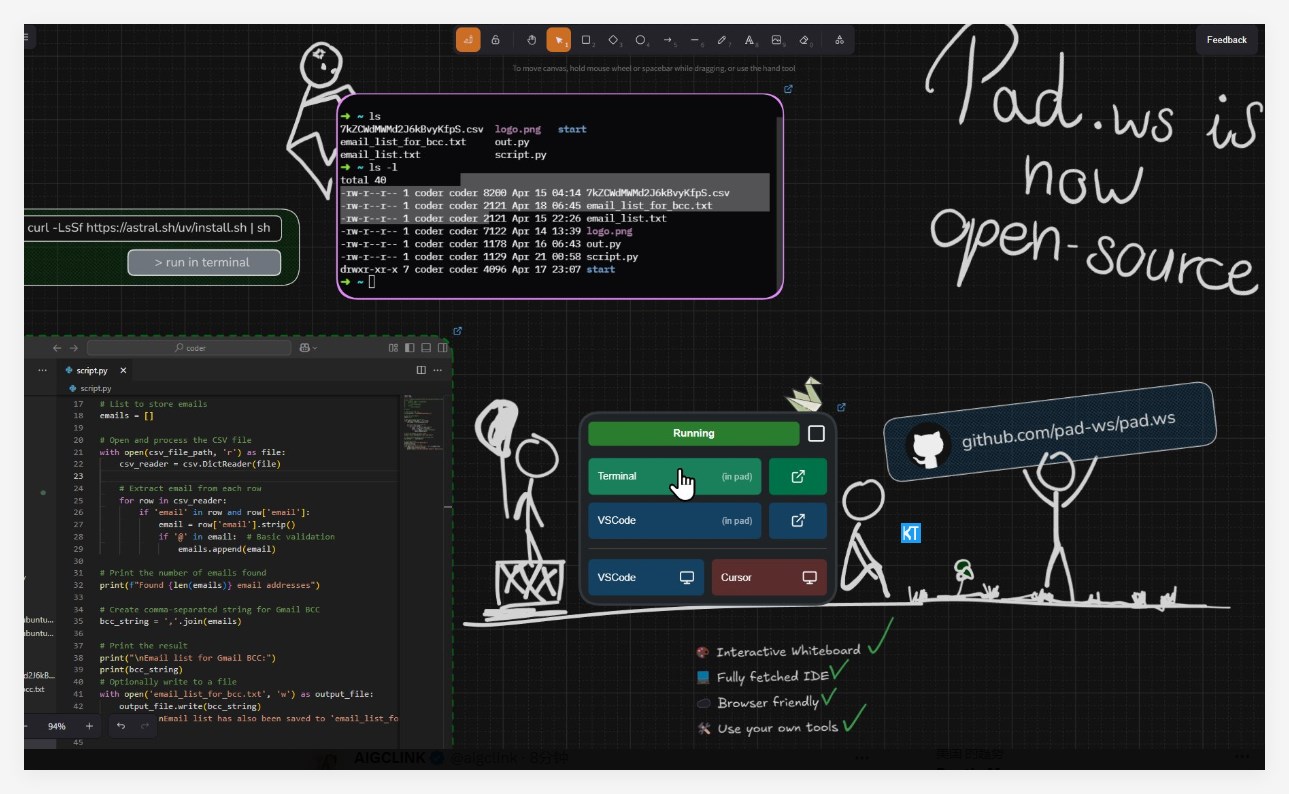Select the Arrow drawing tool

pos(668,40)
